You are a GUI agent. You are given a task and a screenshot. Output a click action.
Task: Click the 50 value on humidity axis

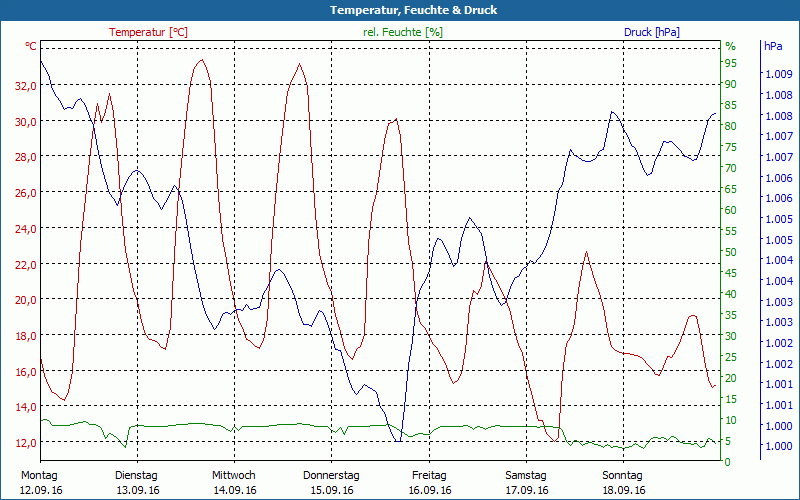click(x=730, y=252)
